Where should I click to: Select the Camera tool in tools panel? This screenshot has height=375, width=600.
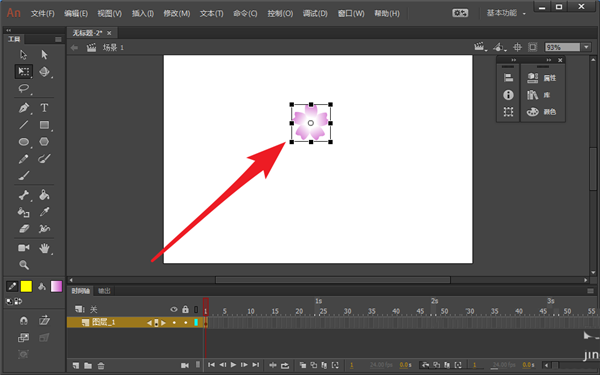point(24,248)
